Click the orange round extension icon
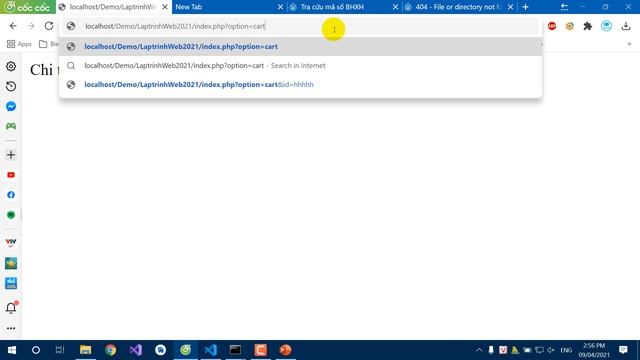 [570, 26]
